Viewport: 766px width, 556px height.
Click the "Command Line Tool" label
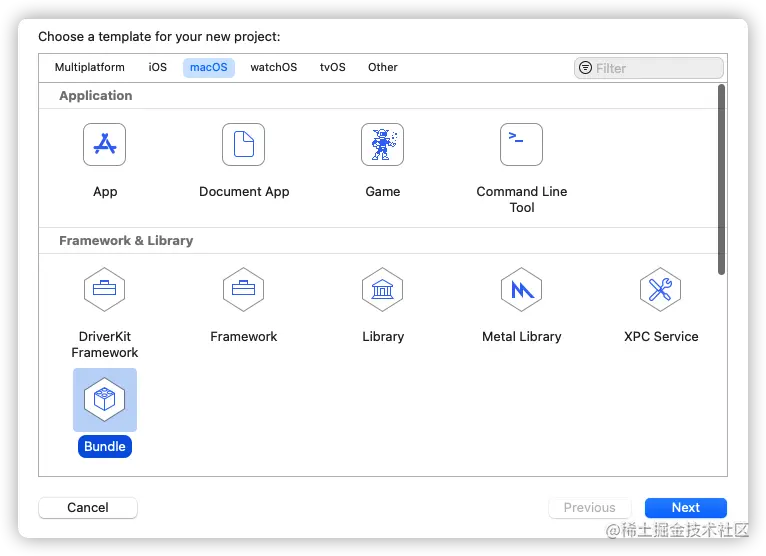(x=522, y=199)
